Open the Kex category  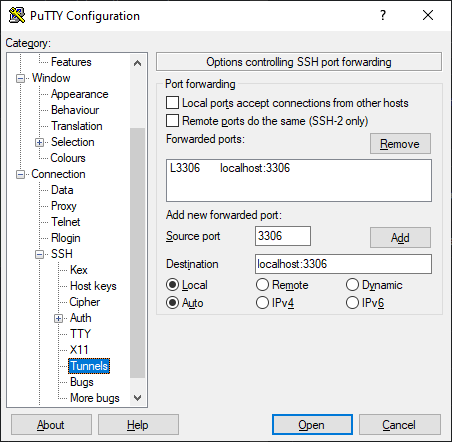tap(79, 270)
